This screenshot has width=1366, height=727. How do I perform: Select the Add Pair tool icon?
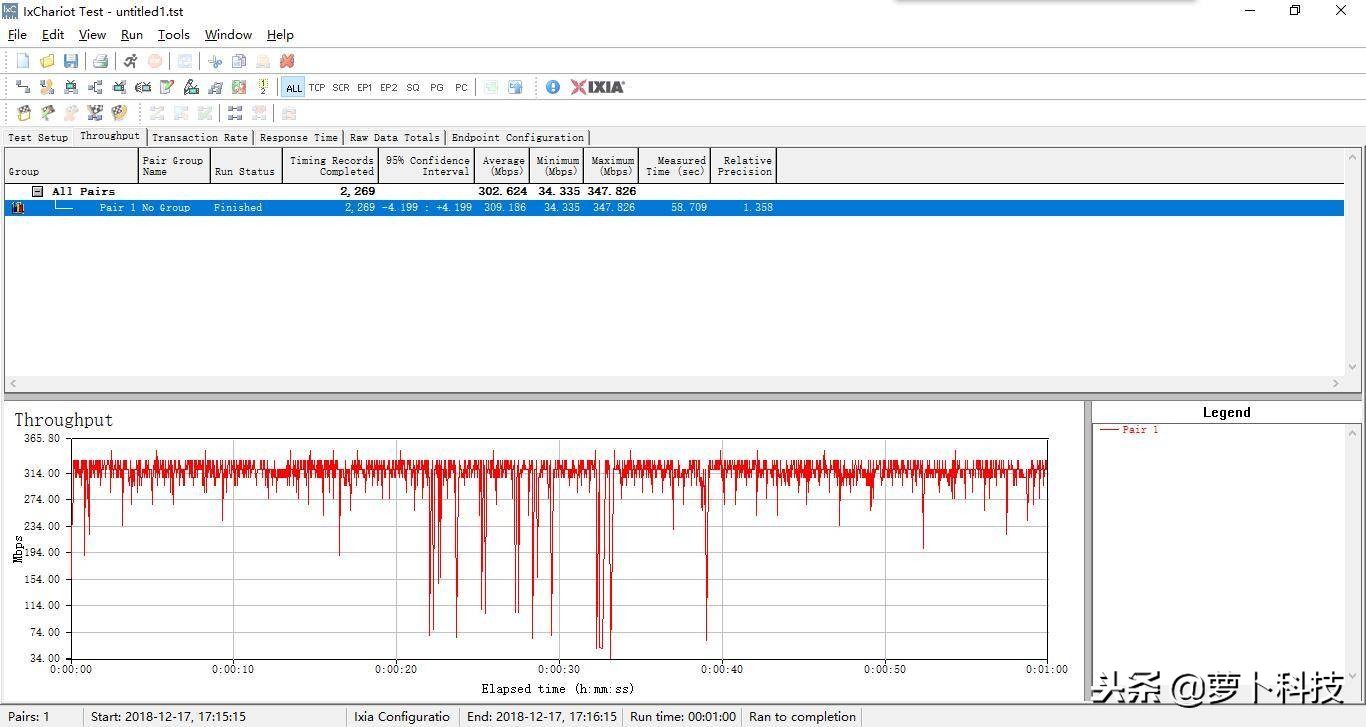pyautogui.click(x=22, y=87)
